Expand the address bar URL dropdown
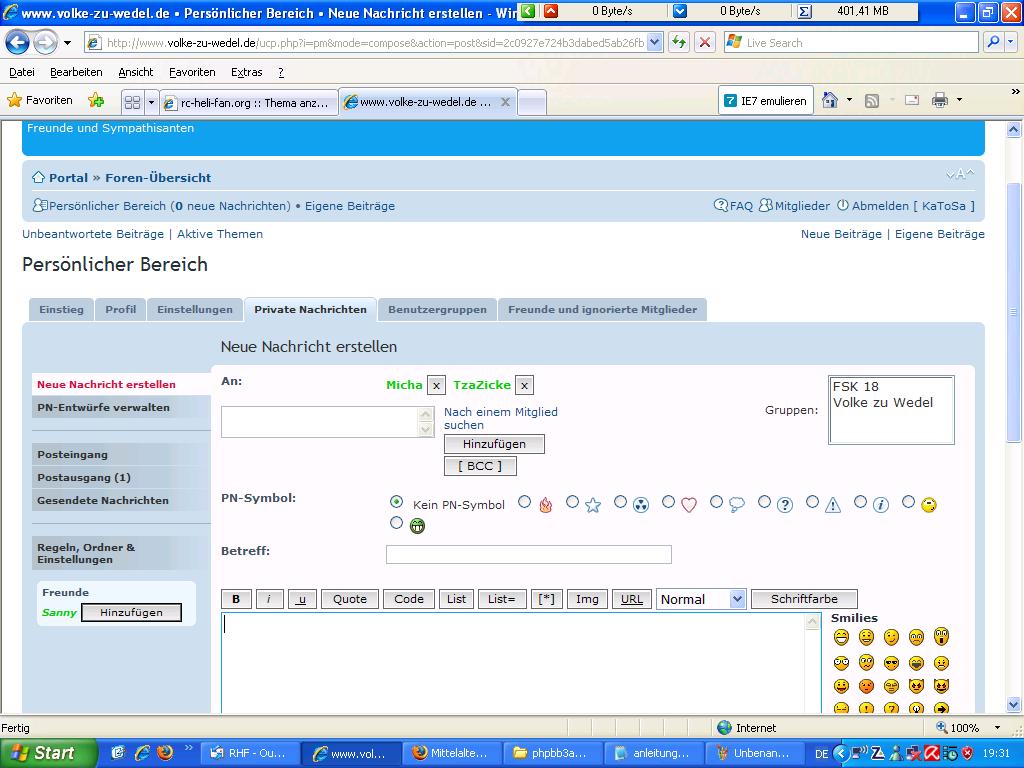The image size is (1024, 768). [x=654, y=43]
